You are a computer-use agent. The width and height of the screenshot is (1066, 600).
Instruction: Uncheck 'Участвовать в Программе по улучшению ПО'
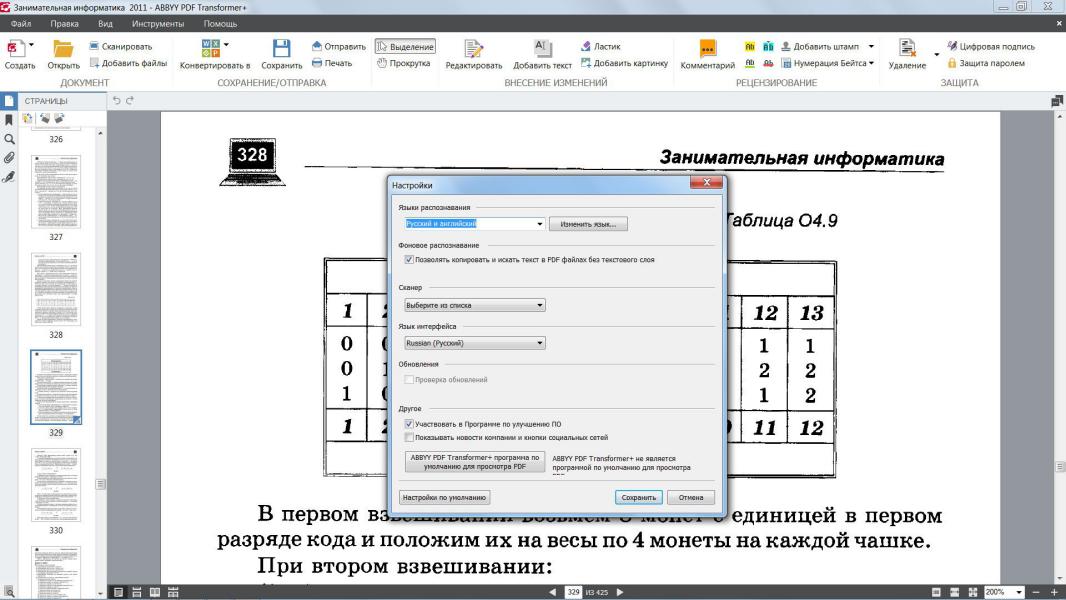[409, 424]
